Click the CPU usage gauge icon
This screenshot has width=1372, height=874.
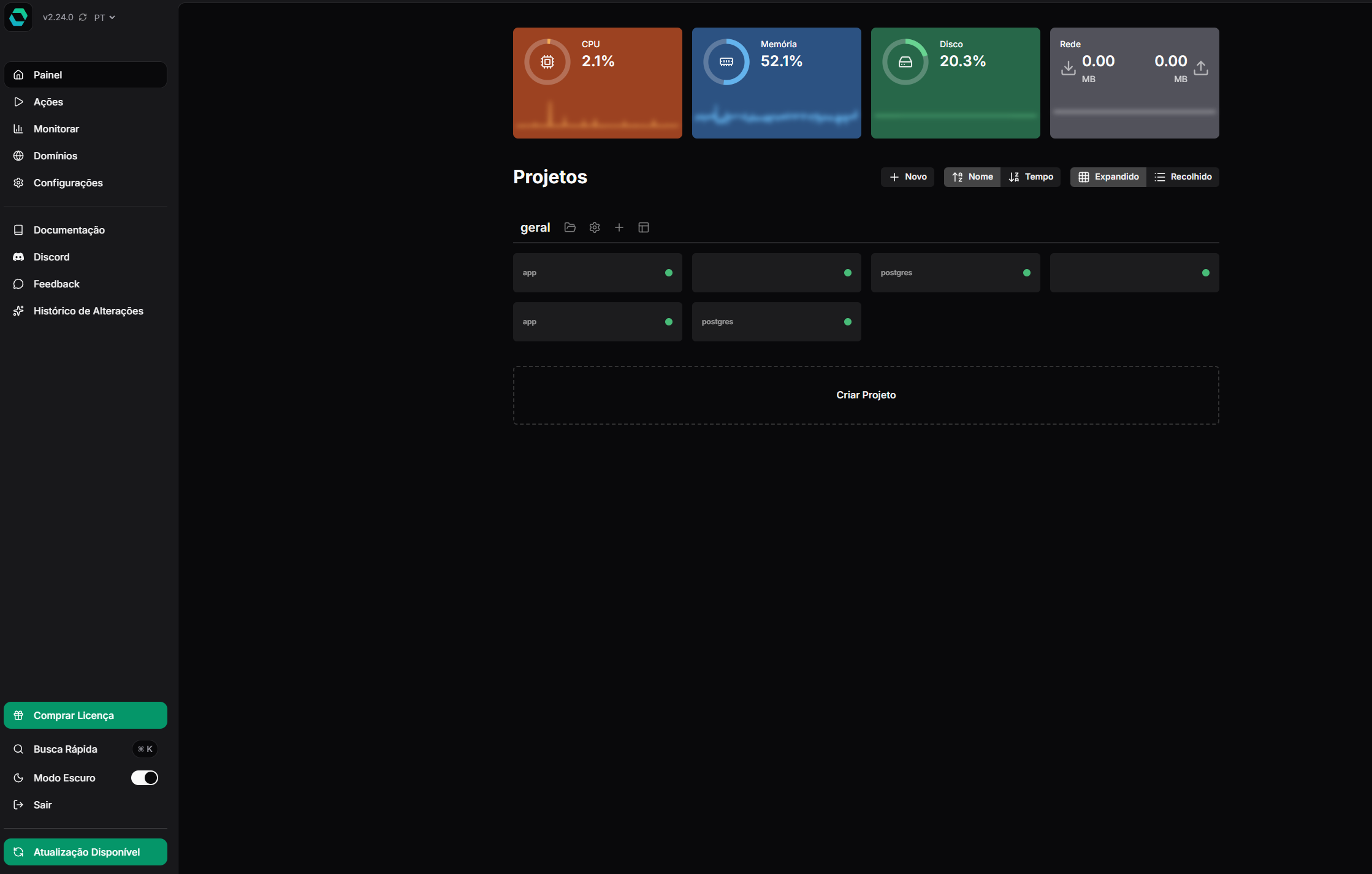point(547,62)
